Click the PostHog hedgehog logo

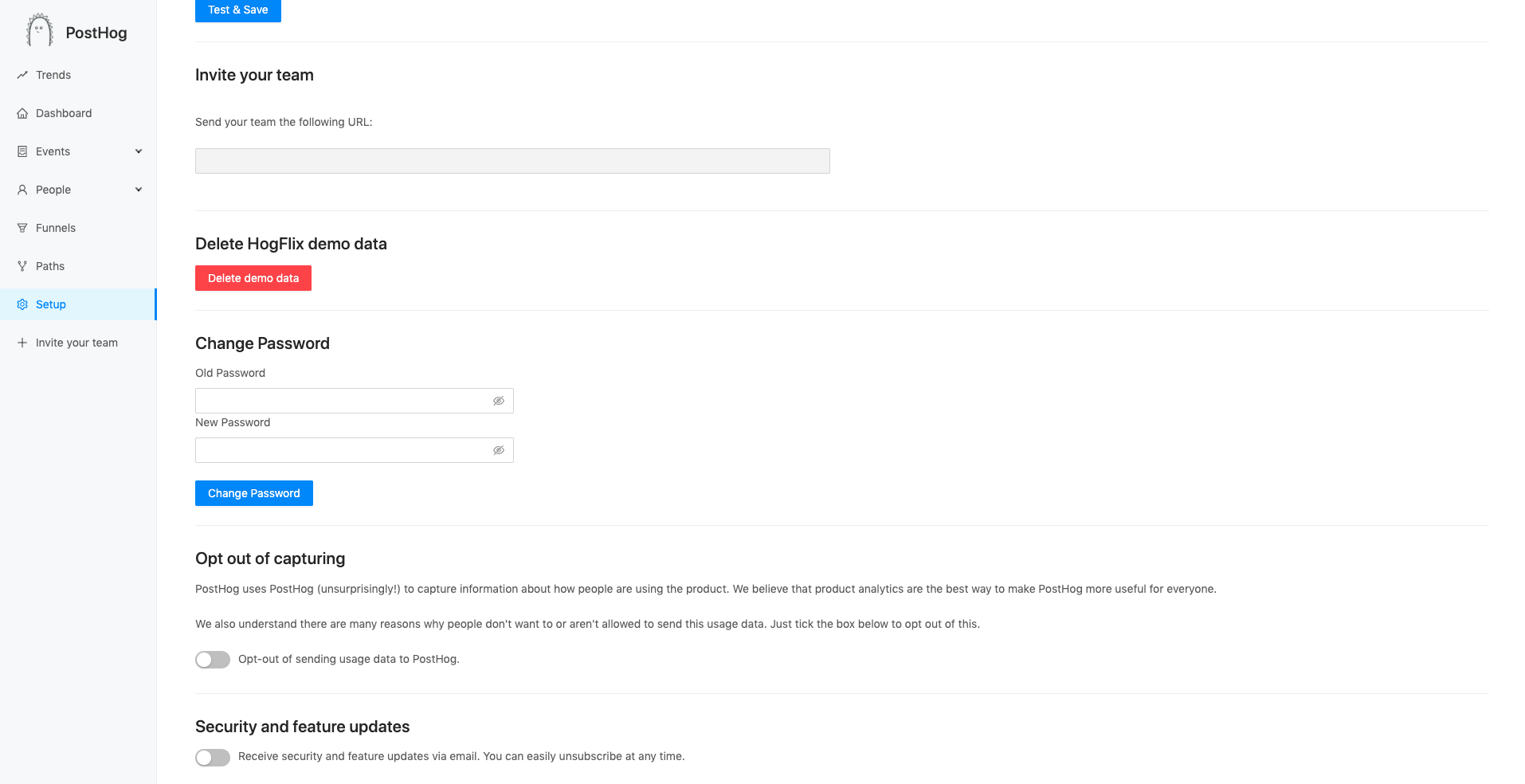pyautogui.click(x=39, y=31)
